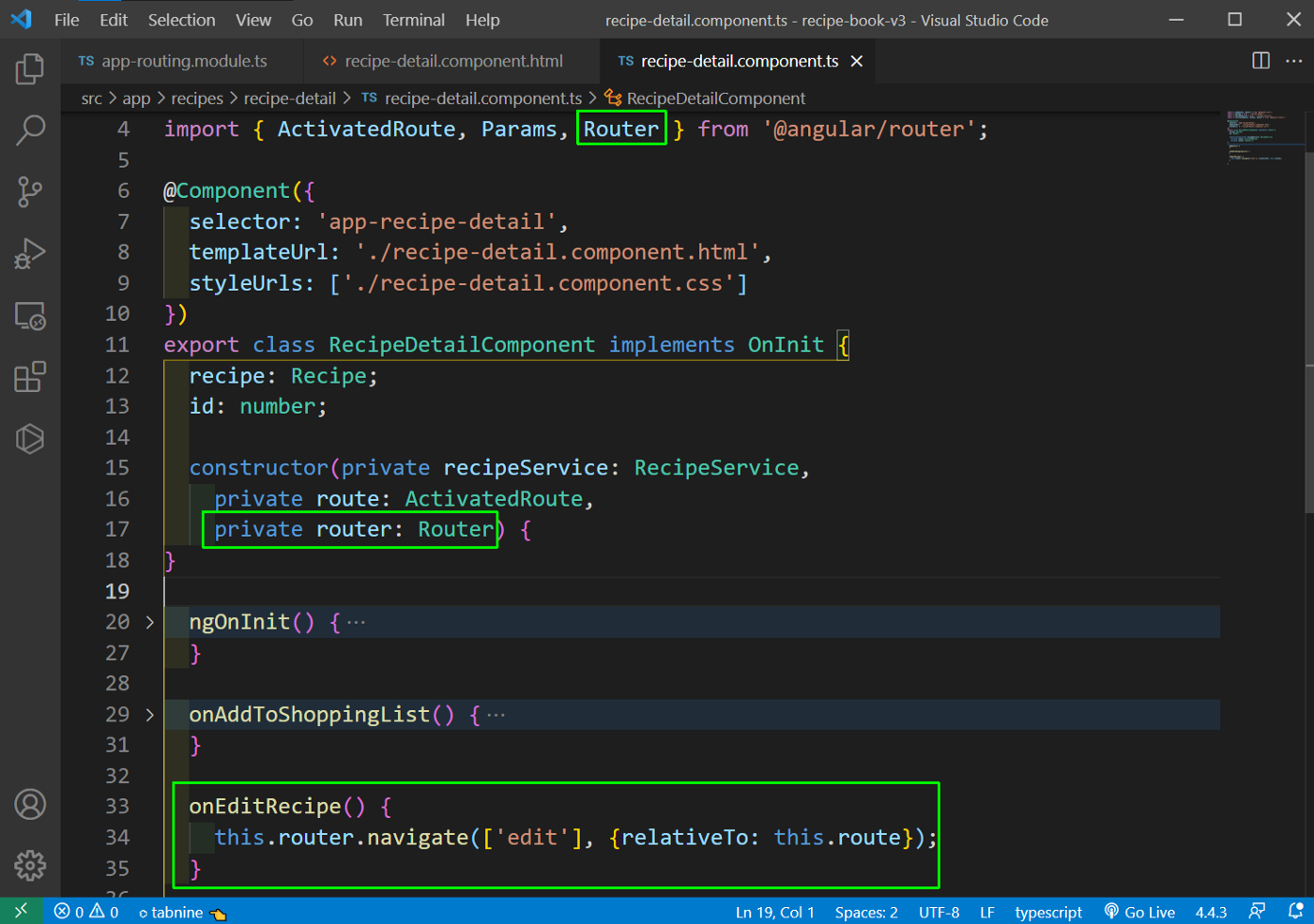Click line number 19 in gutter
Screen dimensions: 1314x924
116,591
